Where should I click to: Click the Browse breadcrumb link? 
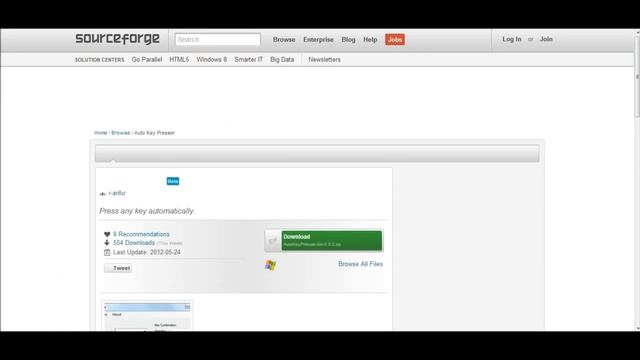[x=120, y=133]
